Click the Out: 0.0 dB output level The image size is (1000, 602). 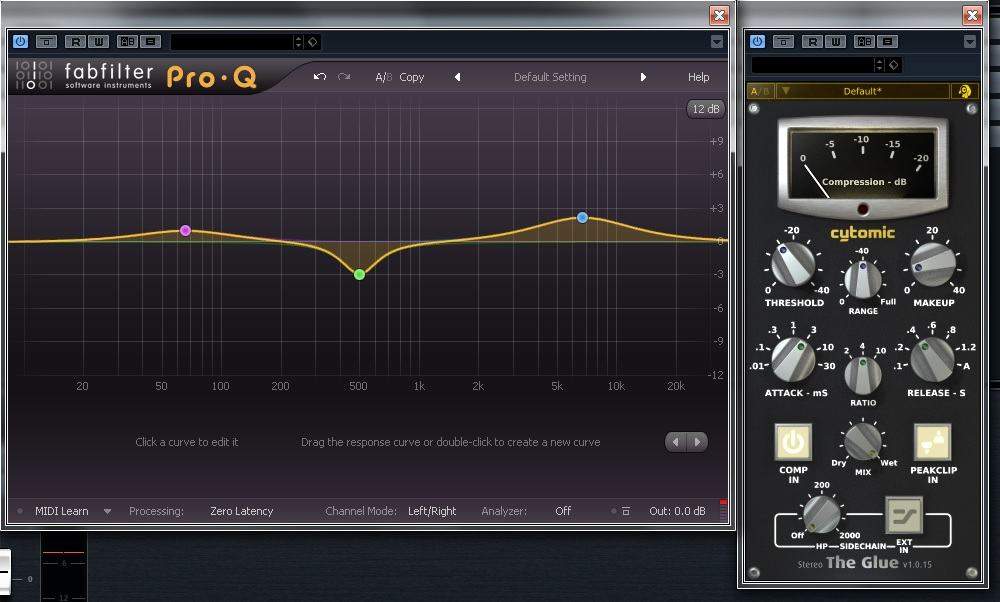click(677, 511)
